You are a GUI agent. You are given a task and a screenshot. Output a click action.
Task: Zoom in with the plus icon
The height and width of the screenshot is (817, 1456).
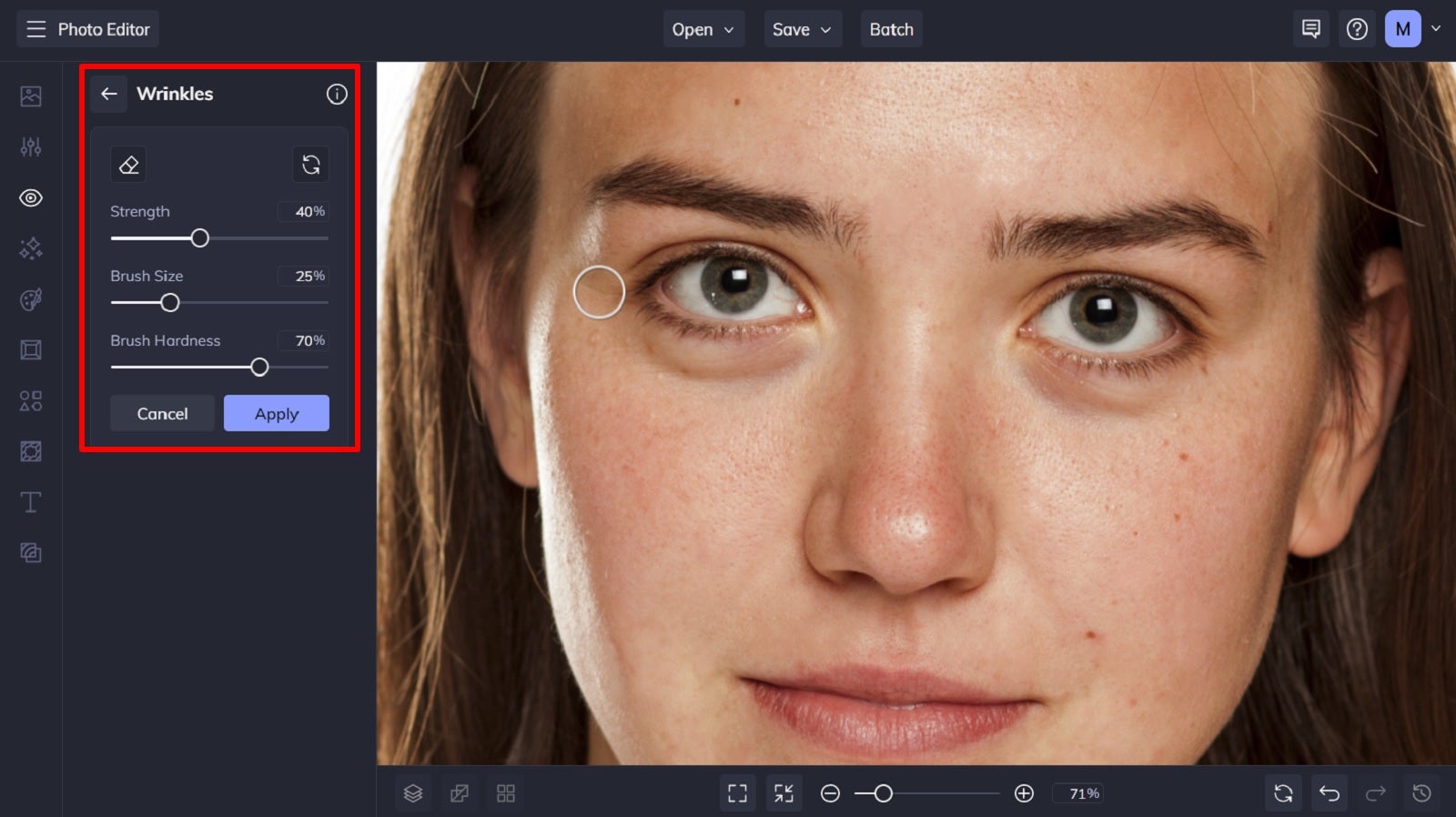click(x=1024, y=793)
